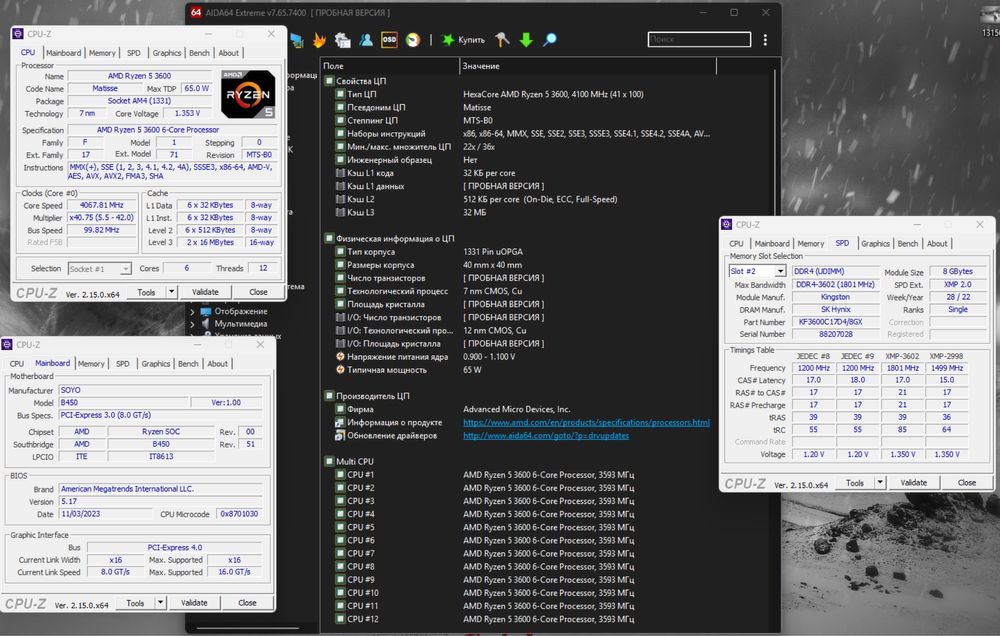Select SPD tab in Mainboard window
The height and width of the screenshot is (636, 1000).
point(122,364)
